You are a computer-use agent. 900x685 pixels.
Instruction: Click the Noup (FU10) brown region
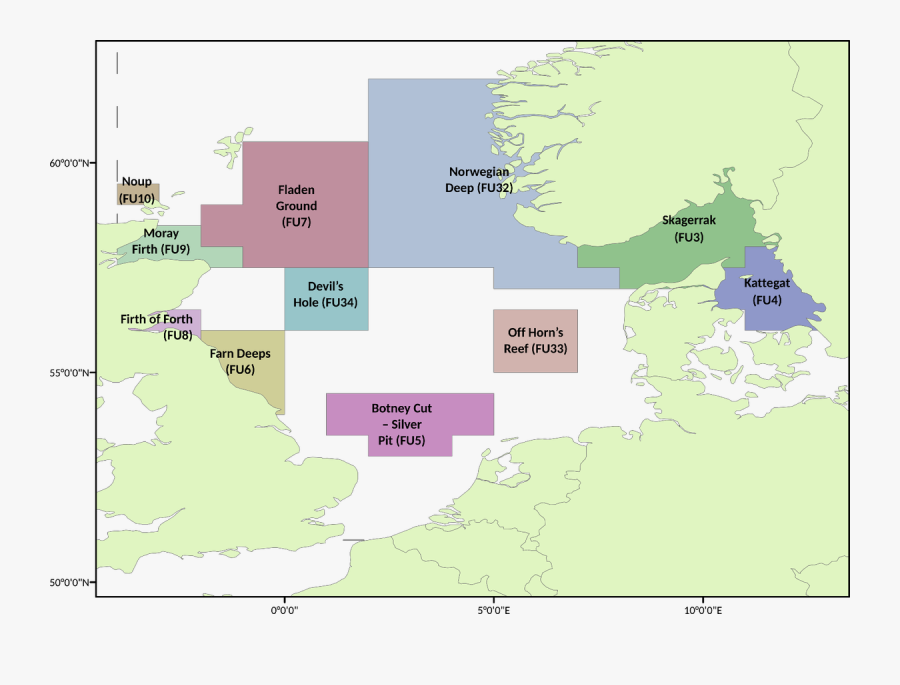click(138, 194)
